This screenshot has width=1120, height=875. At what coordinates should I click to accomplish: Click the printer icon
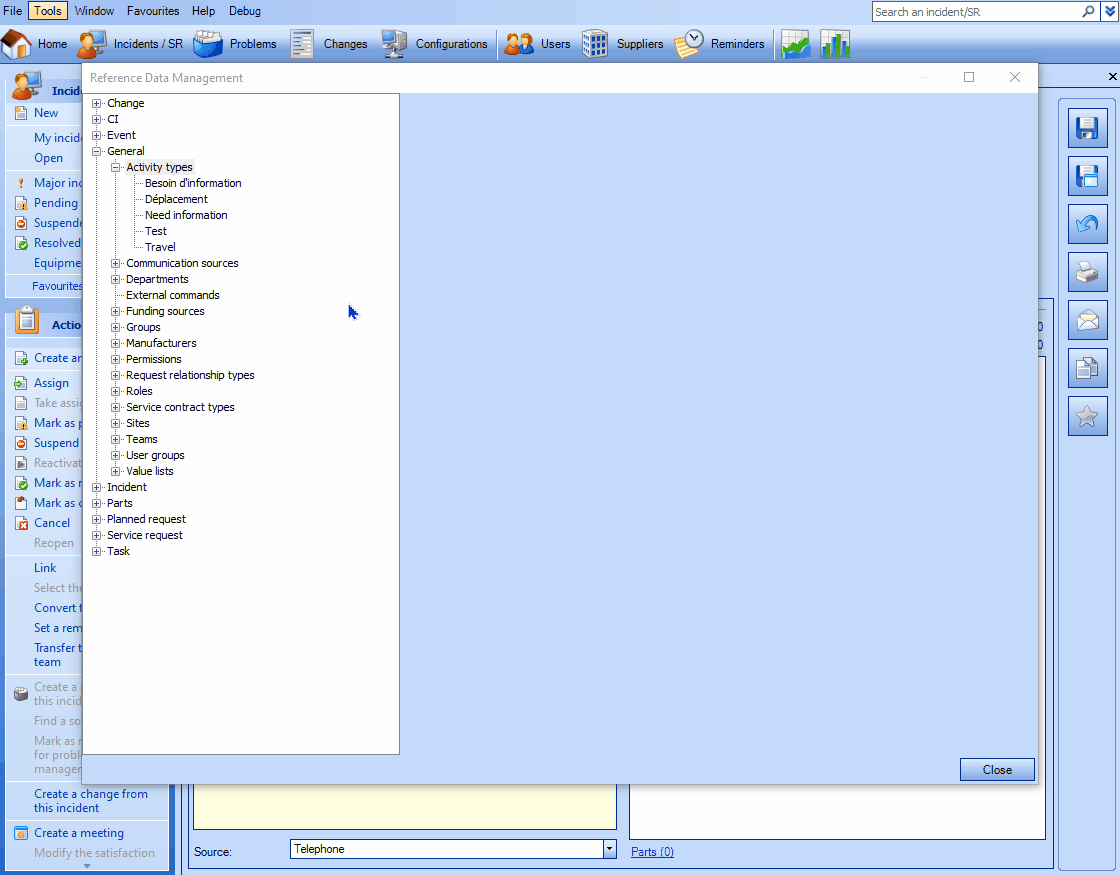(1087, 272)
